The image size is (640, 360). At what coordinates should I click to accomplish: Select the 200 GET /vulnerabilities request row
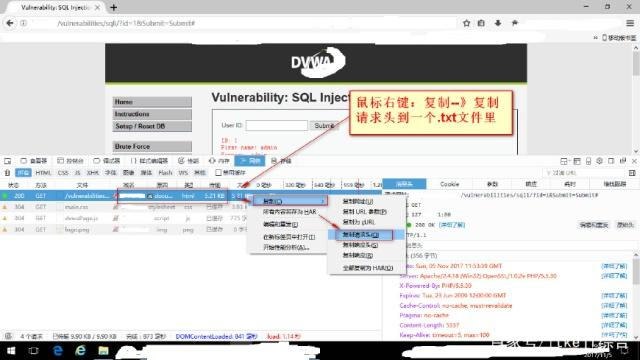coord(191,196)
